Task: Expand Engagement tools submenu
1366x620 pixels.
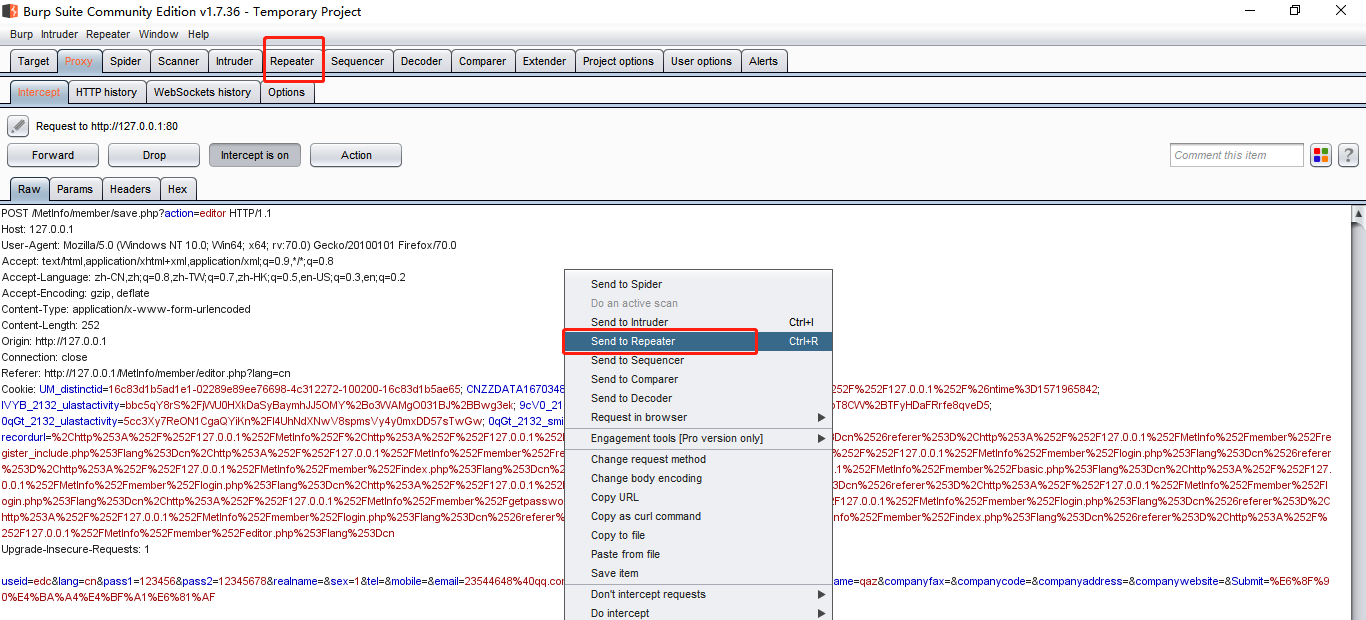Action: click(698, 438)
